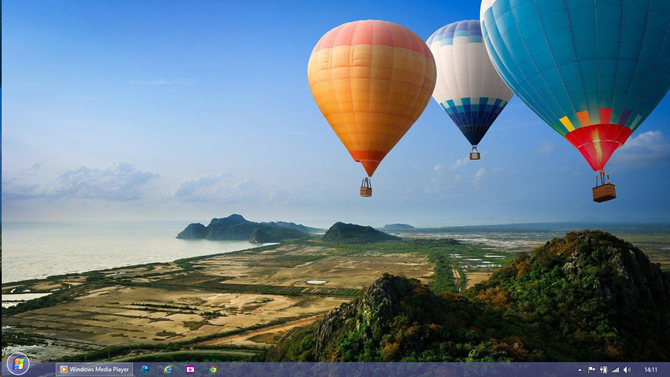Open the clock showing 14:11
This screenshot has width=670, height=377.
pyautogui.click(x=650, y=370)
